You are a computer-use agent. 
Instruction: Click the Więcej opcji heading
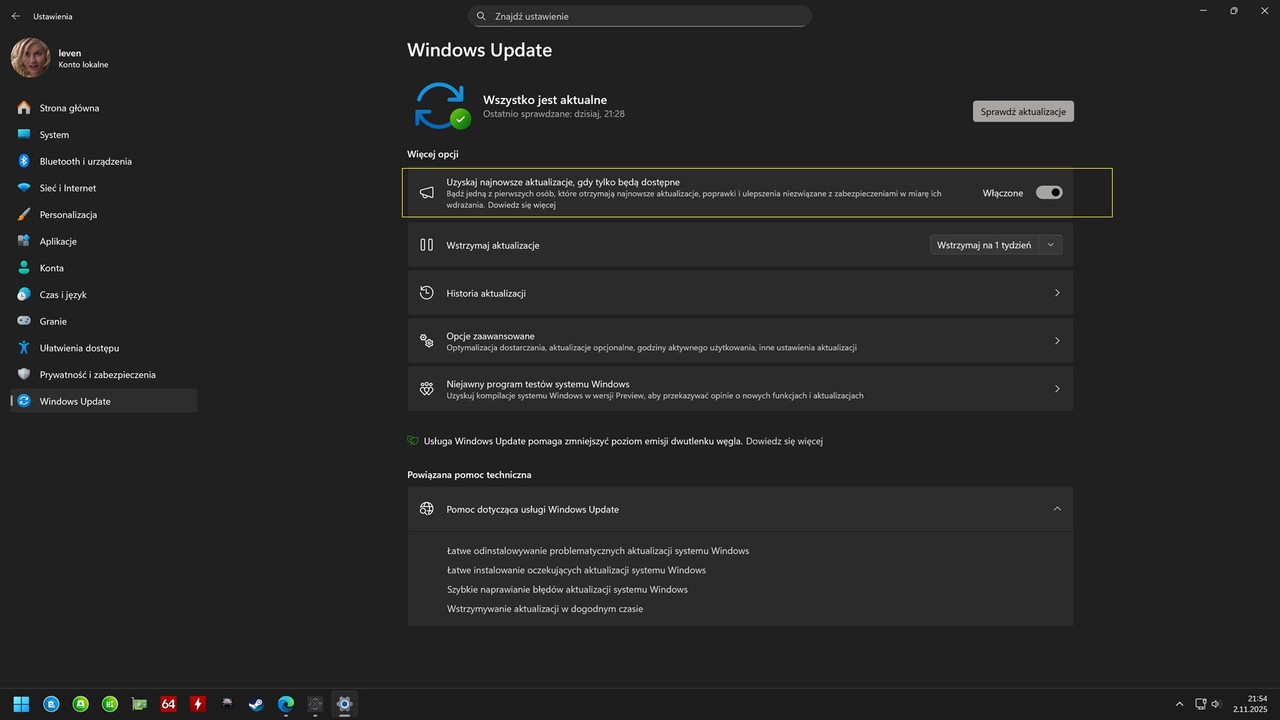point(433,154)
